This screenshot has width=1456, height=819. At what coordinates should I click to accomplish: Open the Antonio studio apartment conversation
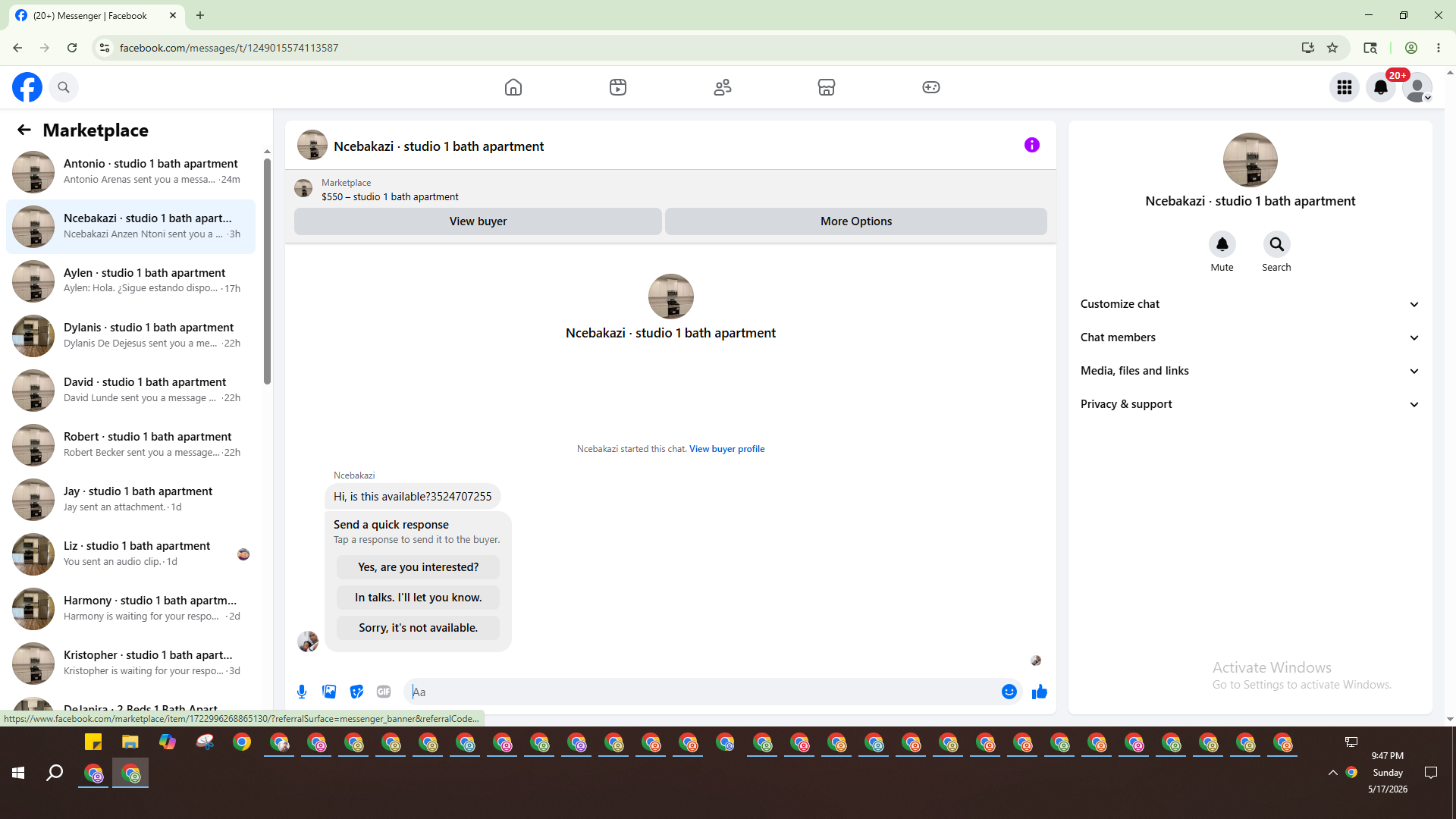pyautogui.click(x=130, y=172)
